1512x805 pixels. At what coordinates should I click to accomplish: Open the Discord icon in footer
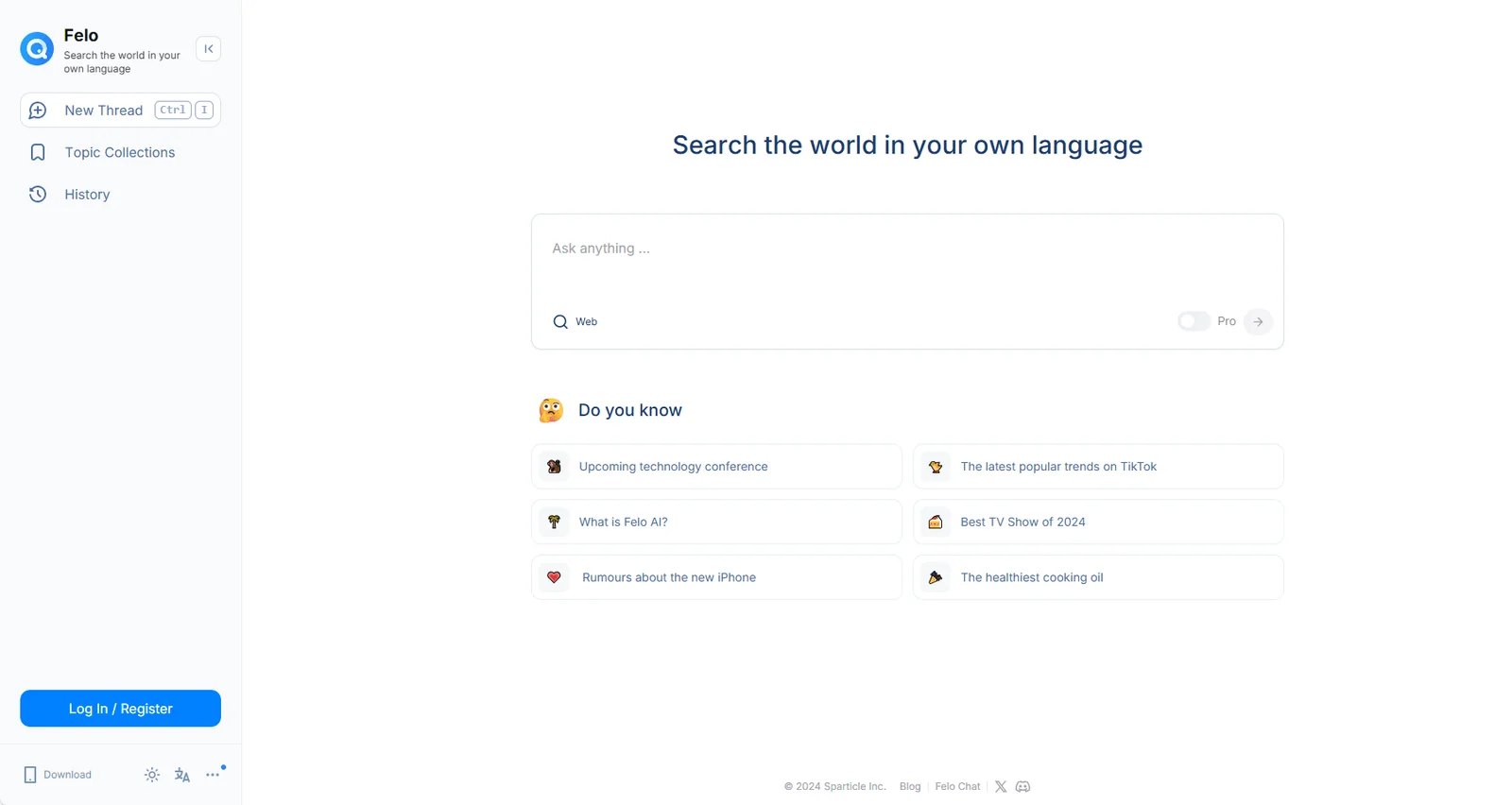tap(1022, 787)
